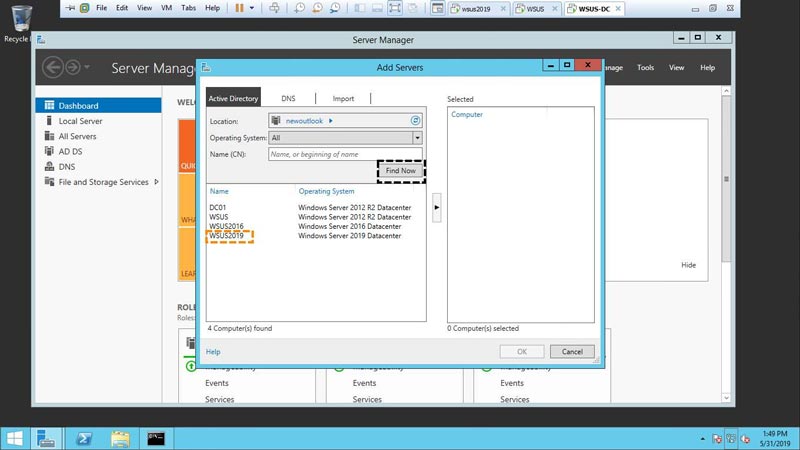Open the VM menu
This screenshot has width=800, height=450.
point(166,8)
